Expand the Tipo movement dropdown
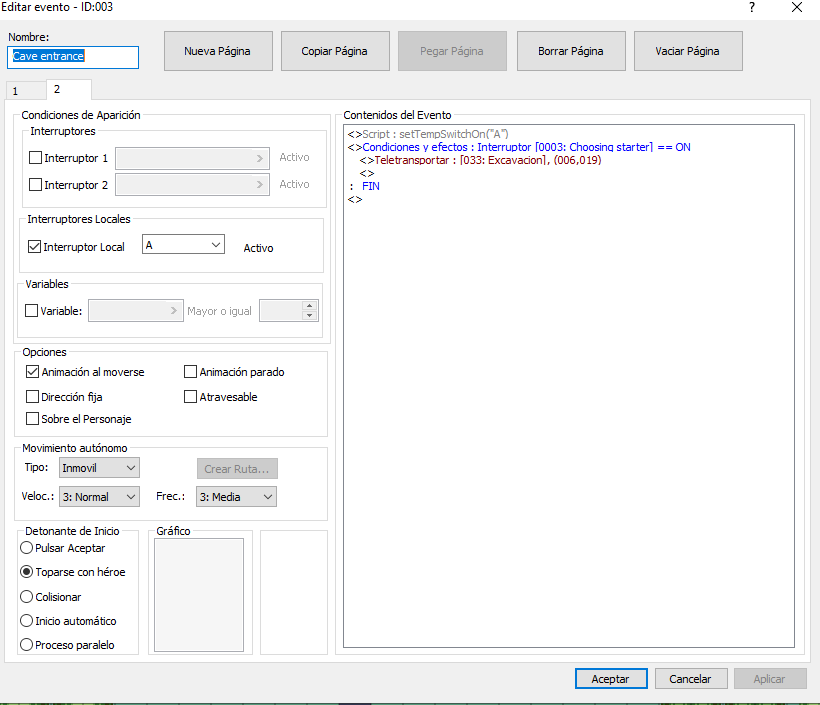The image size is (820, 705). click(99, 468)
